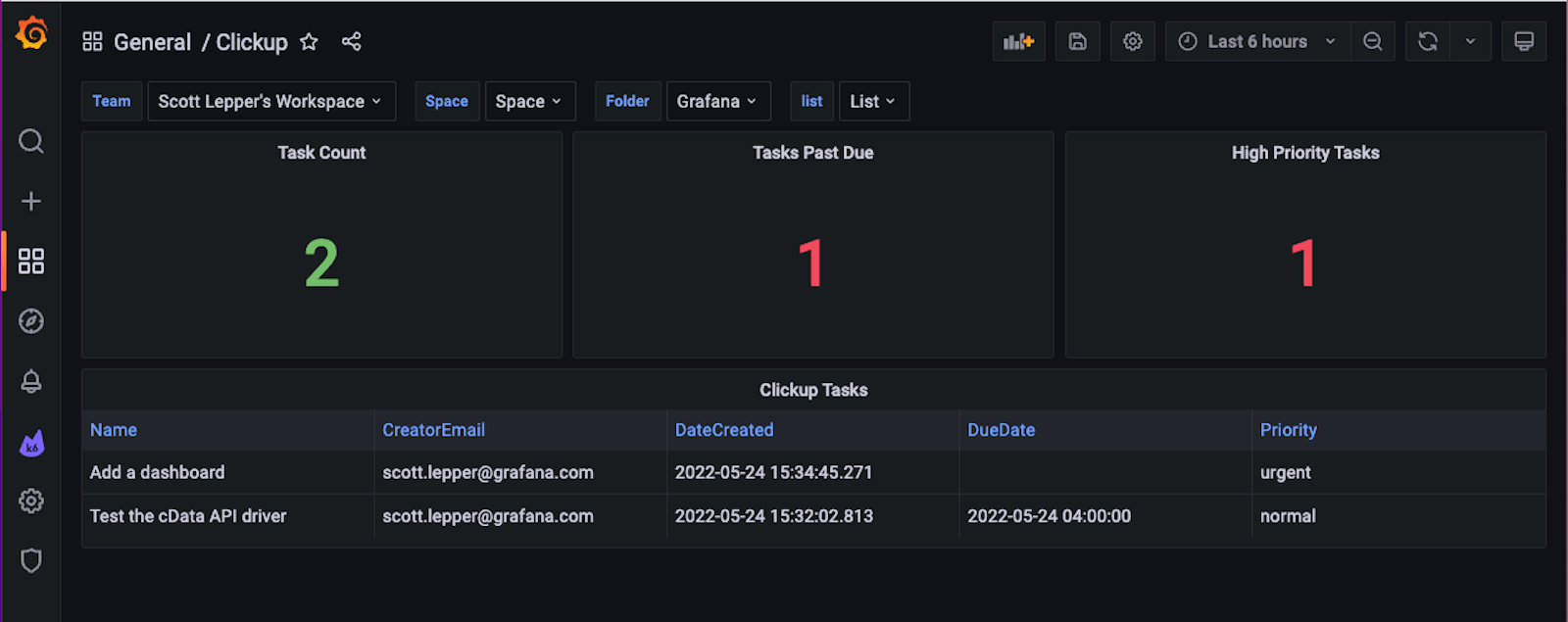Image resolution: width=1568 pixels, height=622 pixels.
Task: Open the Explore compass icon
Action: pyautogui.click(x=31, y=321)
